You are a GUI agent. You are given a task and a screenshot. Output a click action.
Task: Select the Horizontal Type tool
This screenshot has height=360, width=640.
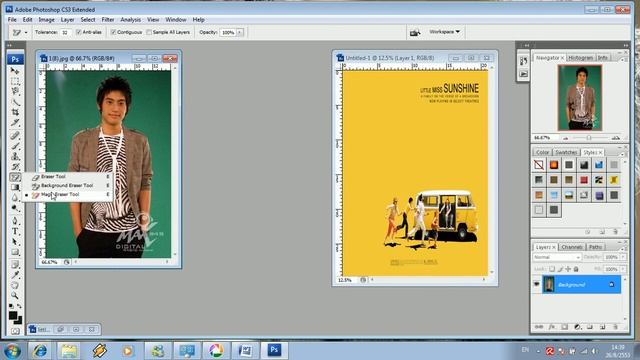[x=15, y=231]
